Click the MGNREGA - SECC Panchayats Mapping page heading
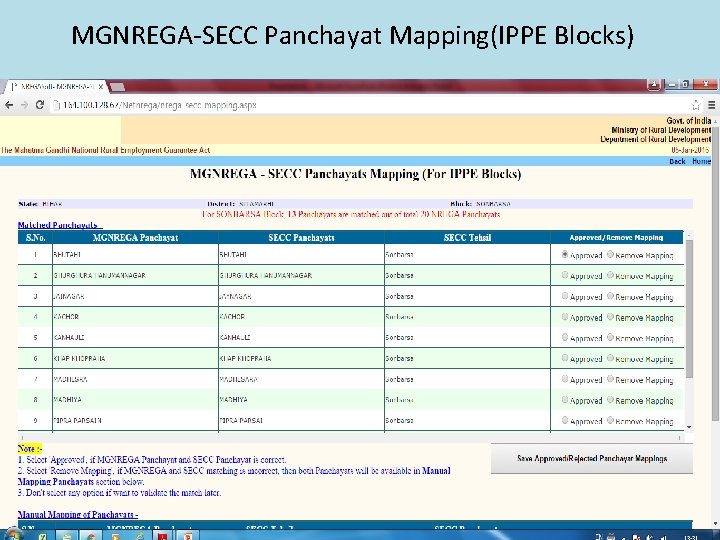The image size is (720, 540). point(355,174)
